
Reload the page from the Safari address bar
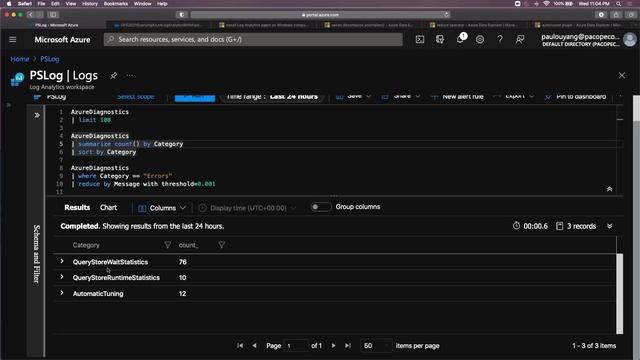447,15
